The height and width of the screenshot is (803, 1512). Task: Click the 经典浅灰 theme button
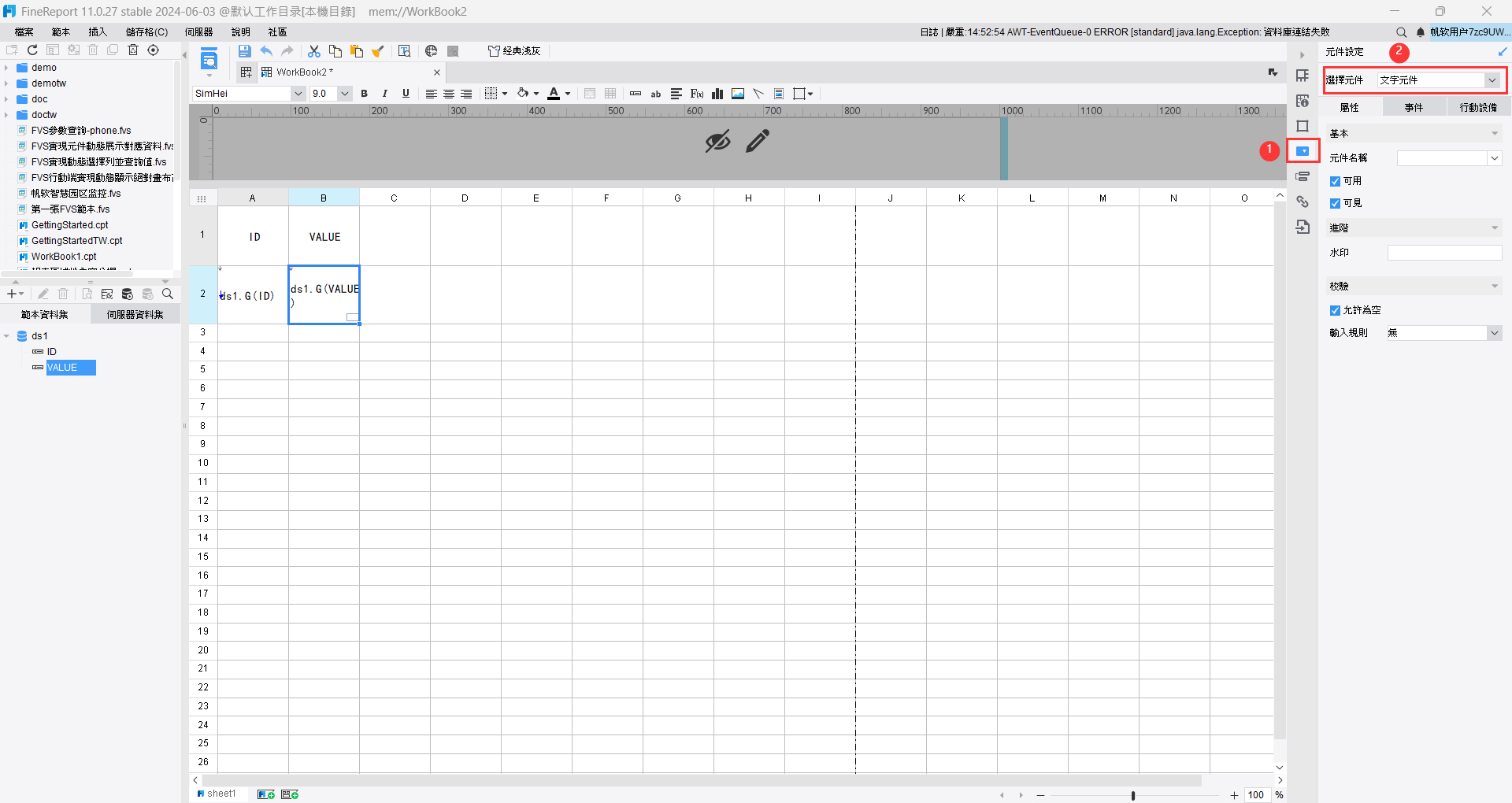(515, 51)
